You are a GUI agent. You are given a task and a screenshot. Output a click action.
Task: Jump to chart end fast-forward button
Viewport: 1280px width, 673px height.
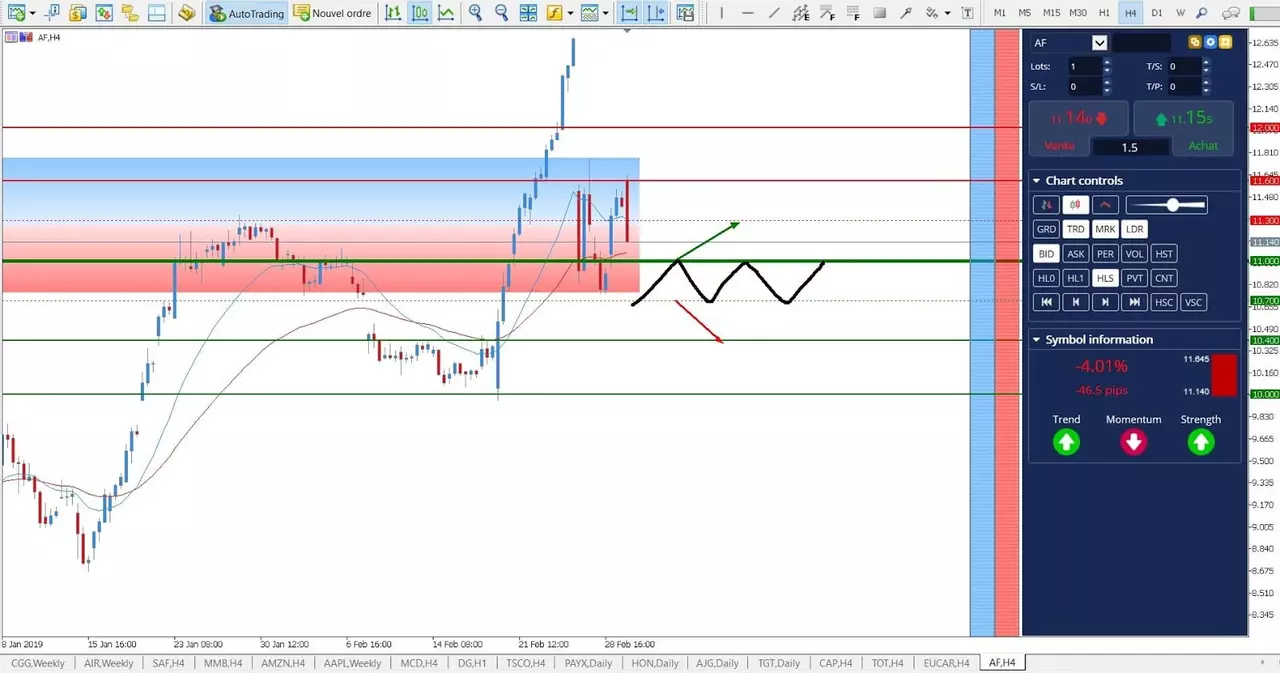pyautogui.click(x=1134, y=302)
